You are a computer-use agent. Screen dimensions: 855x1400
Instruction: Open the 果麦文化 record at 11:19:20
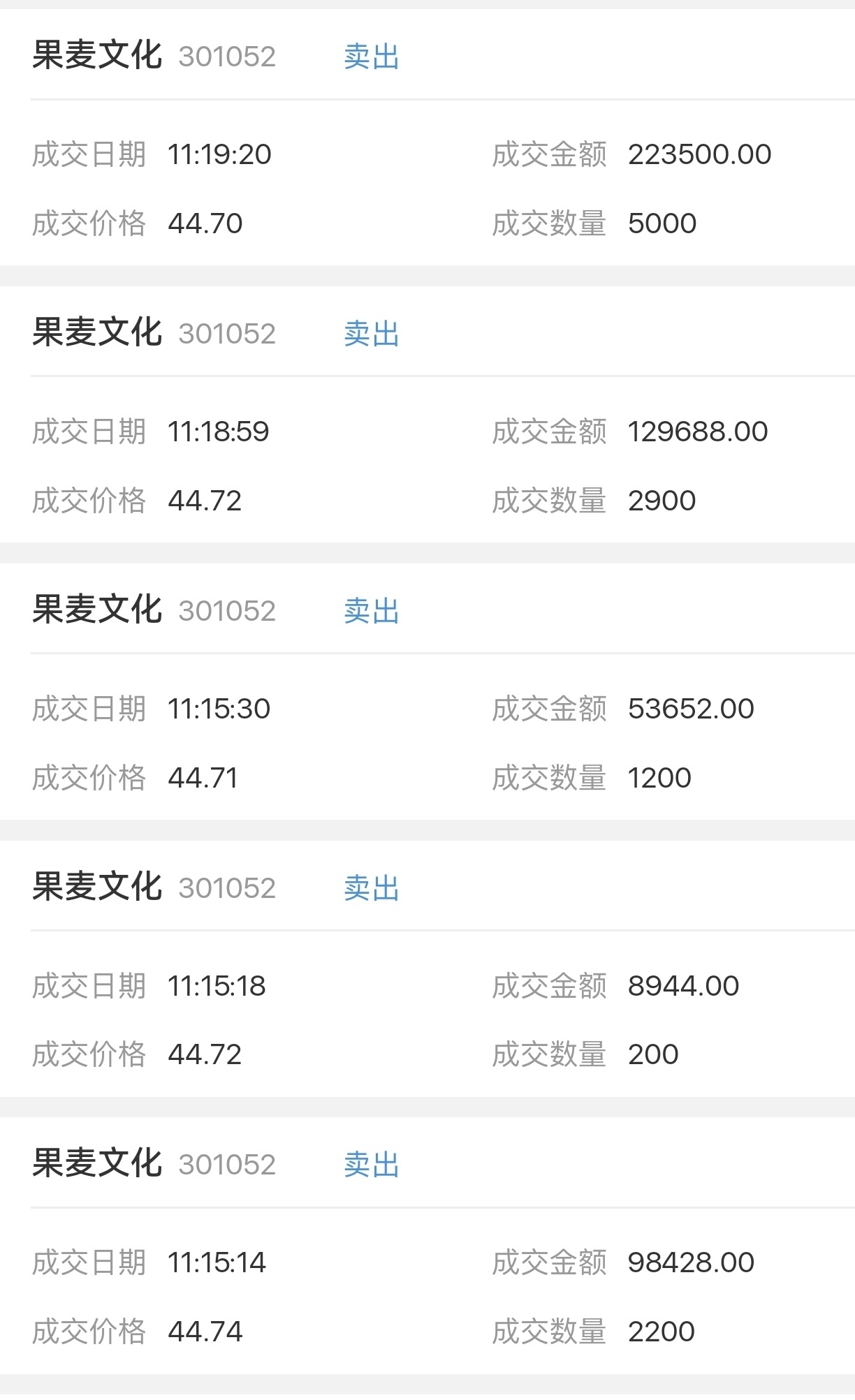click(x=427, y=137)
